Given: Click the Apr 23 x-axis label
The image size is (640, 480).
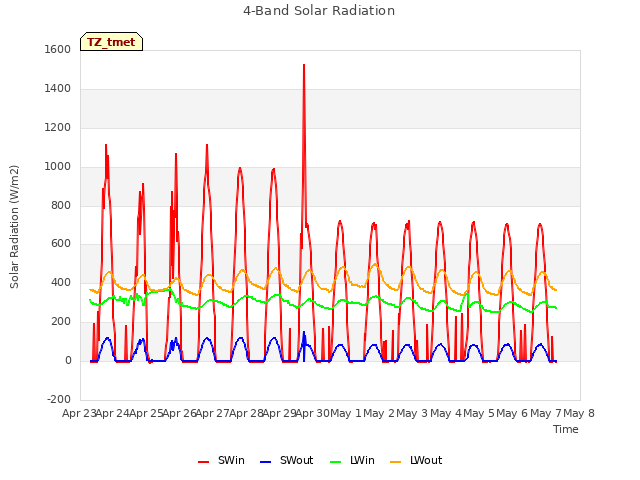Looking at the screenshot, I should [x=79, y=413].
